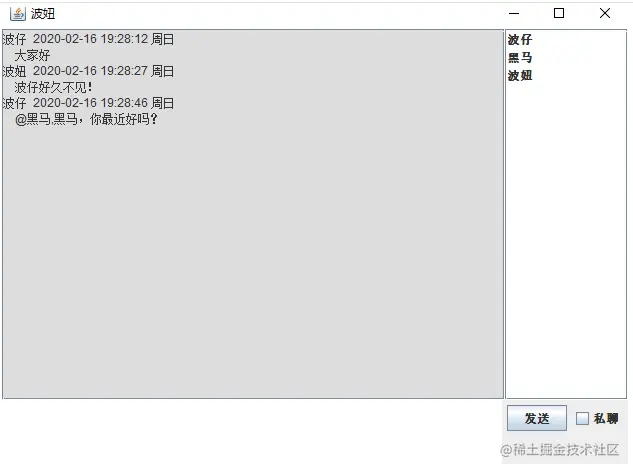Click the 大家好 chat message

pos(32,55)
